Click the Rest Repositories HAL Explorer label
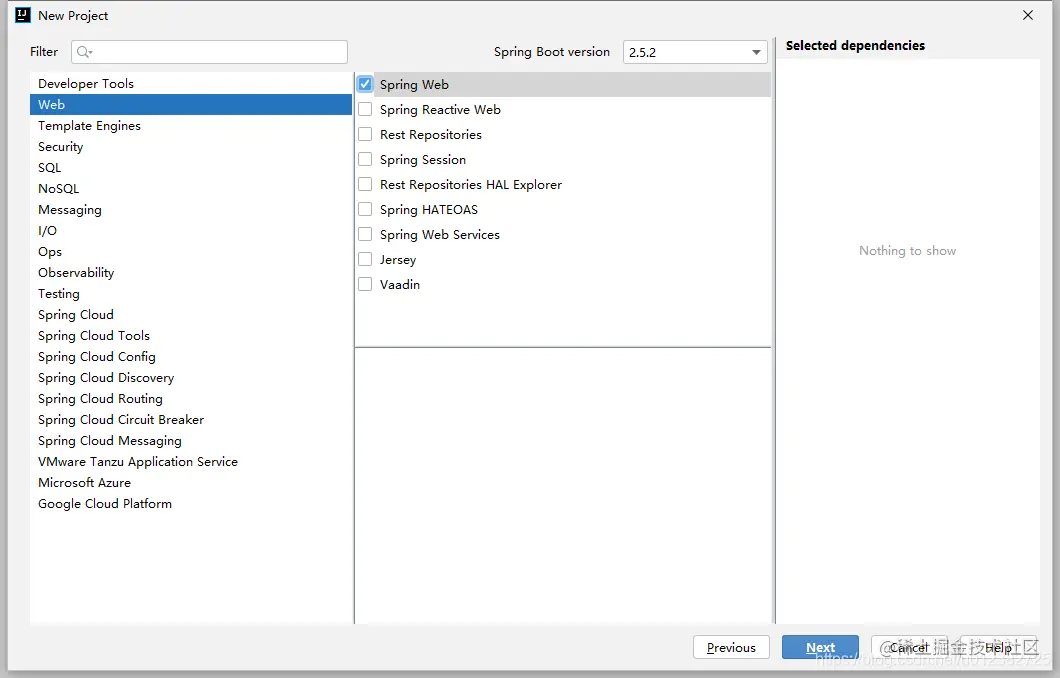The image size is (1060, 678). pyautogui.click(x=471, y=184)
